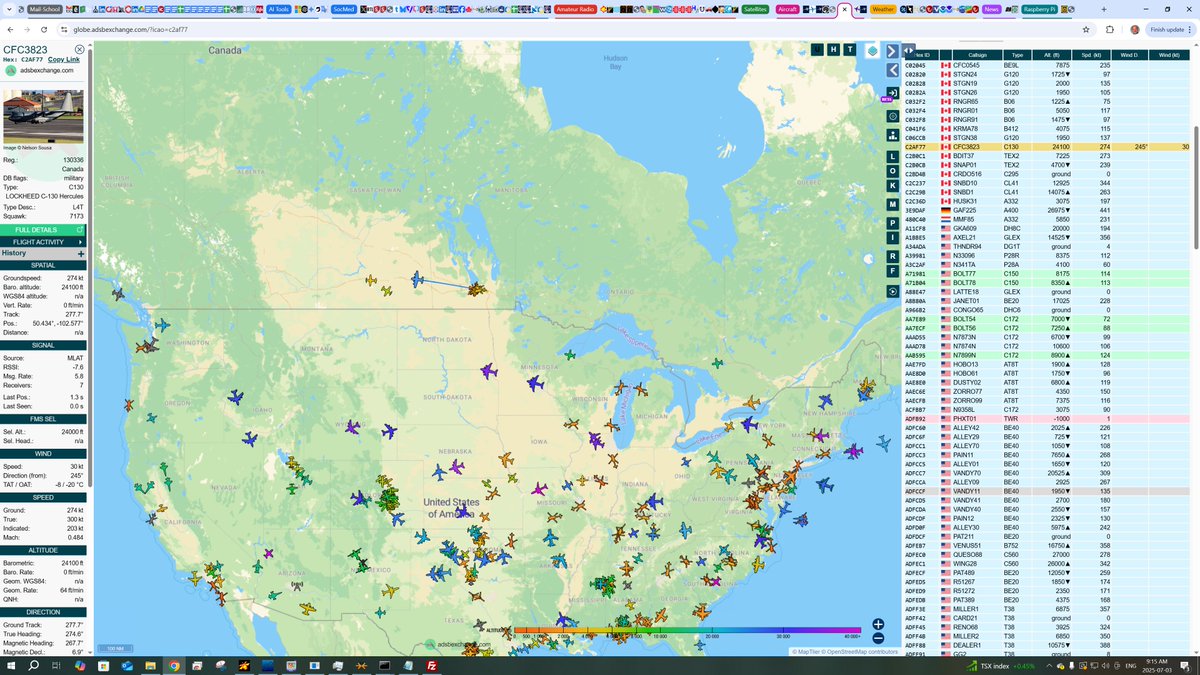This screenshot has height=675, width=1200.
Task: Toggle the F map option button
Action: coord(893,271)
